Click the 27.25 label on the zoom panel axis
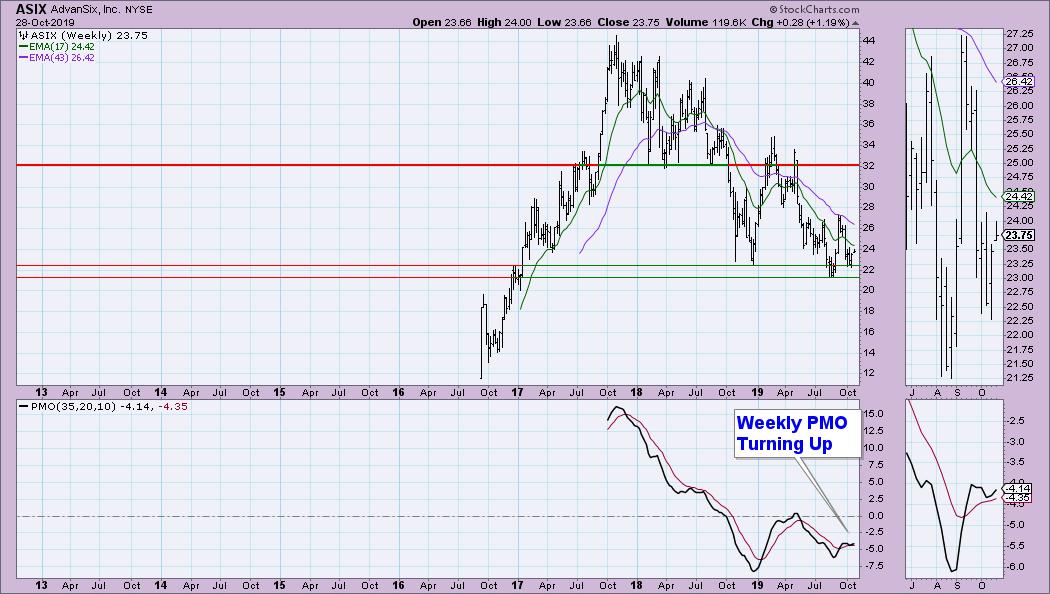This screenshot has height=594, width=1050. (x=1020, y=33)
